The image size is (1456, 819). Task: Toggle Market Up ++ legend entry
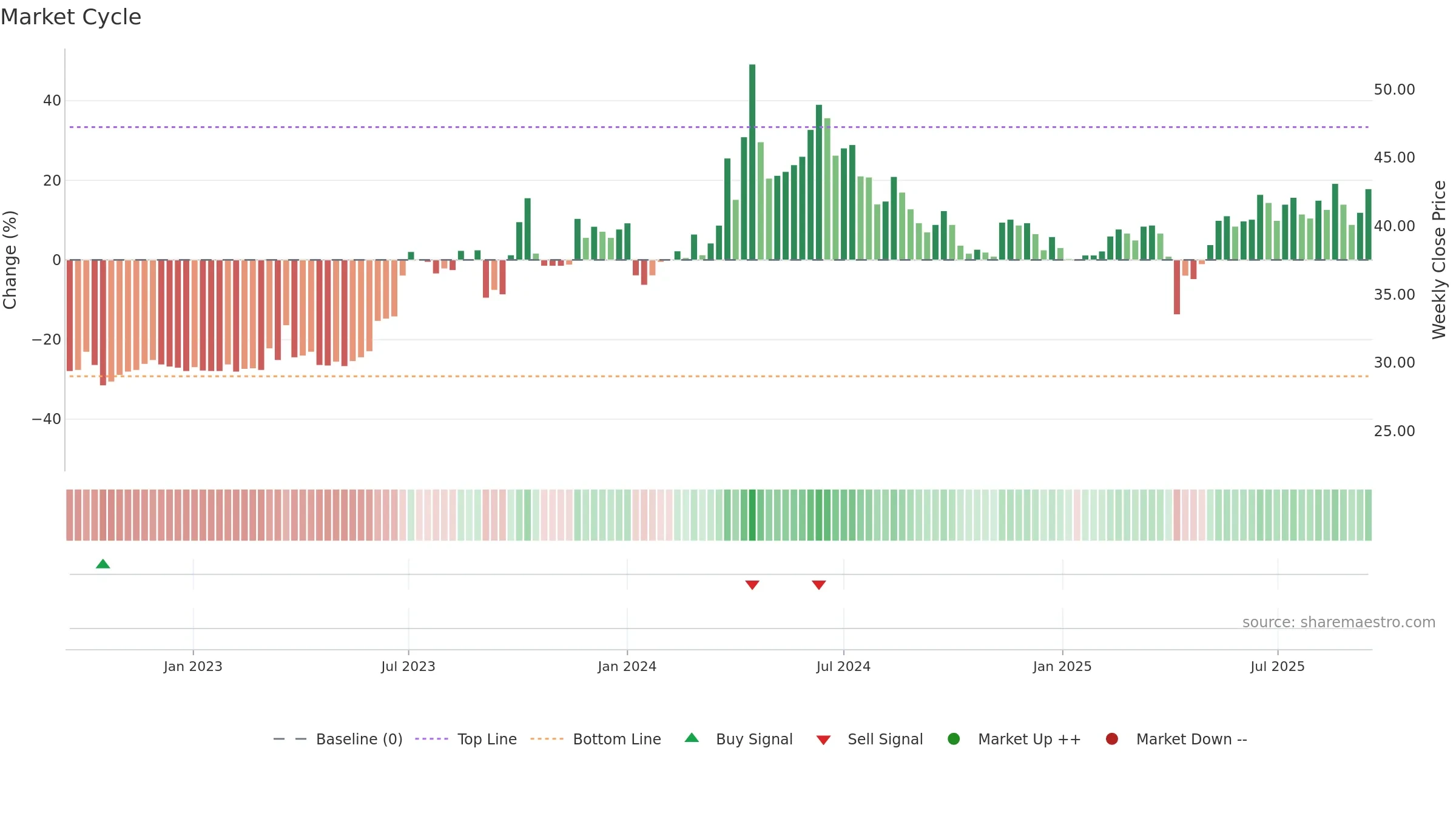(x=1014, y=739)
